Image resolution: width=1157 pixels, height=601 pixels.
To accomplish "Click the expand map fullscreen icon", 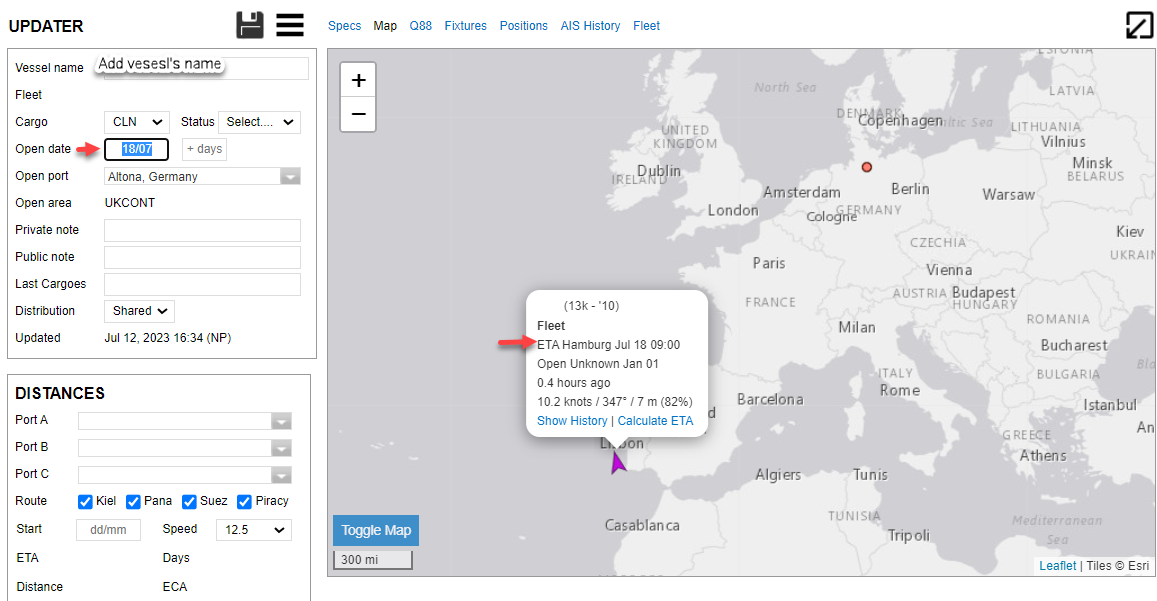I will [x=1139, y=25].
